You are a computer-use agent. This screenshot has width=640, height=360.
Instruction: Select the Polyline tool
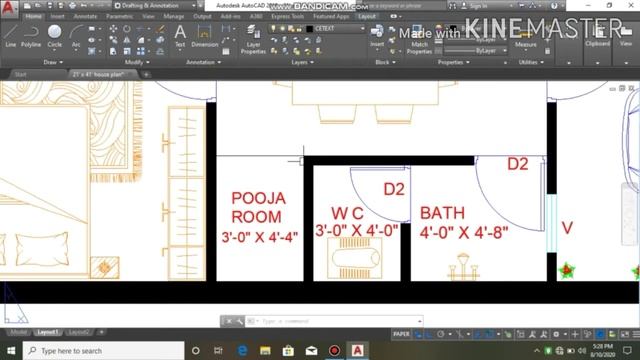[31, 36]
